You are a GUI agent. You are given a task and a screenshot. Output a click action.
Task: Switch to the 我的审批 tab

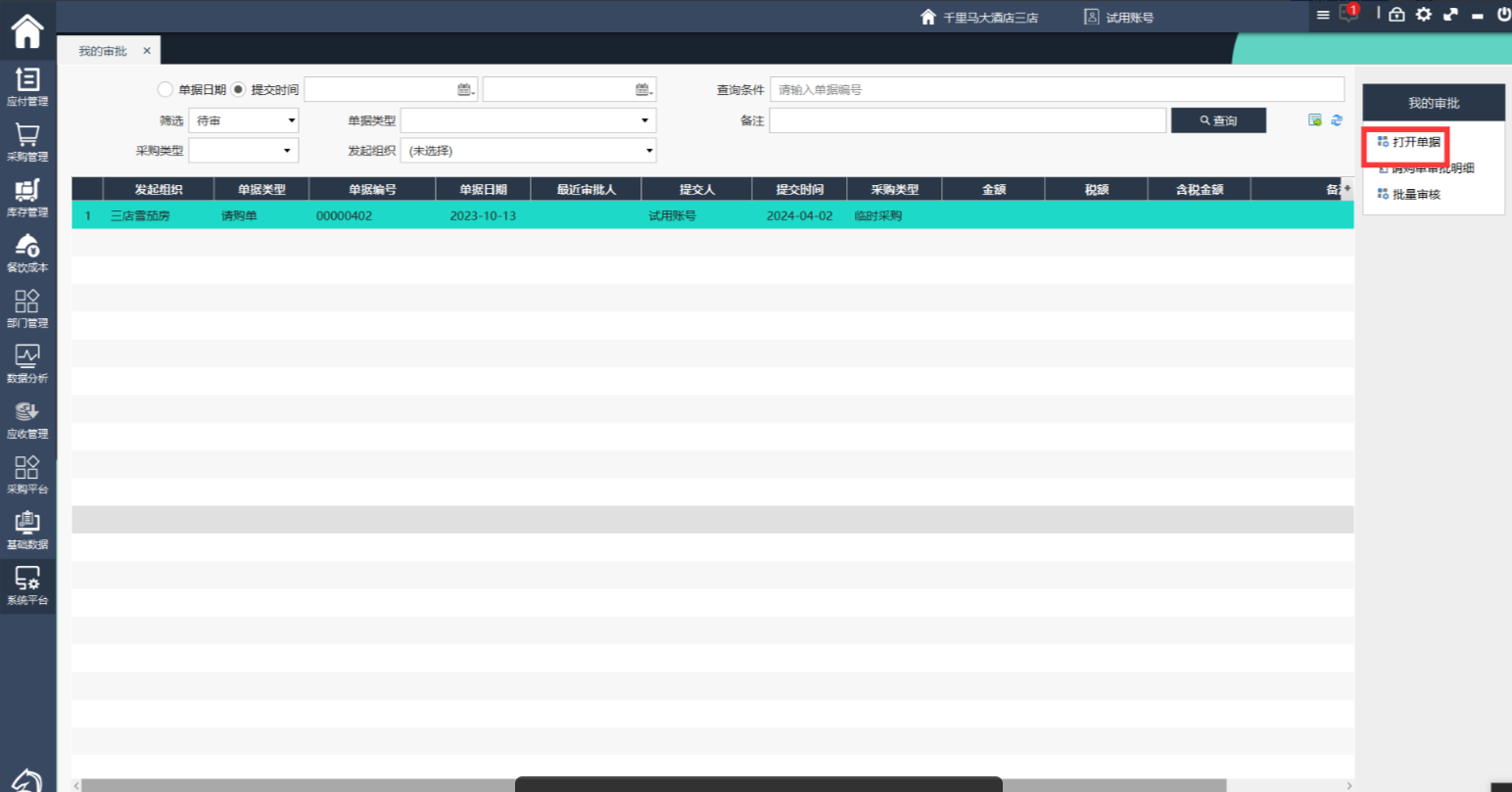click(x=103, y=51)
